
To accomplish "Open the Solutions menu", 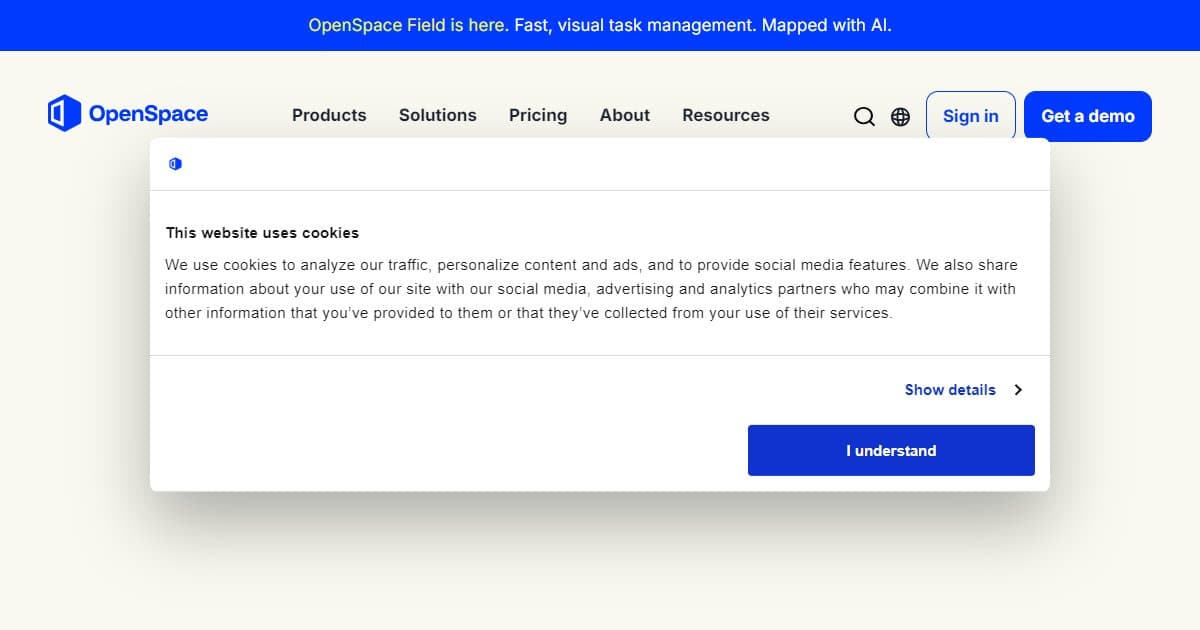I will (437, 116).
